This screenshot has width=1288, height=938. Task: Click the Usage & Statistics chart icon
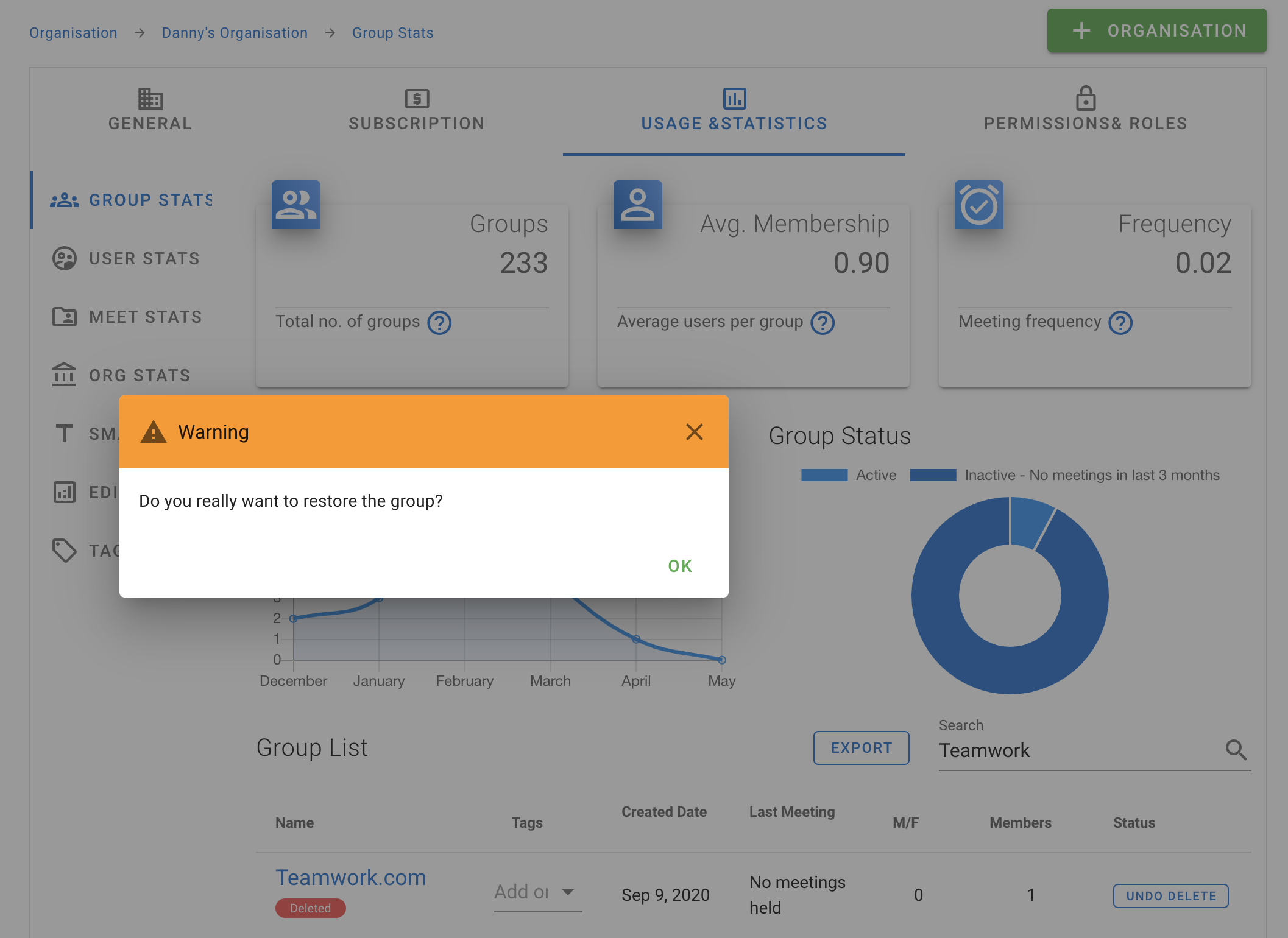tap(735, 98)
